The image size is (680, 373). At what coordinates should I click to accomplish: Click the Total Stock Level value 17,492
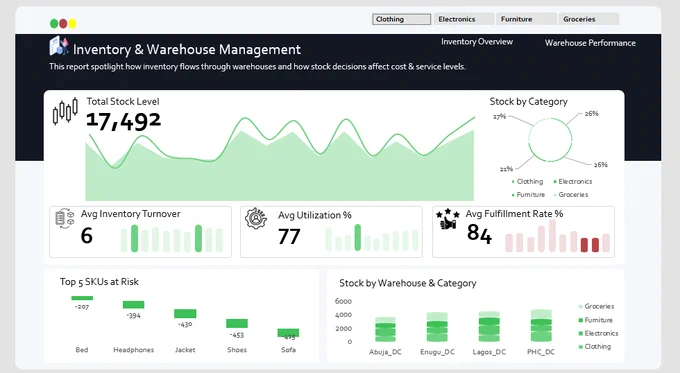(123, 121)
